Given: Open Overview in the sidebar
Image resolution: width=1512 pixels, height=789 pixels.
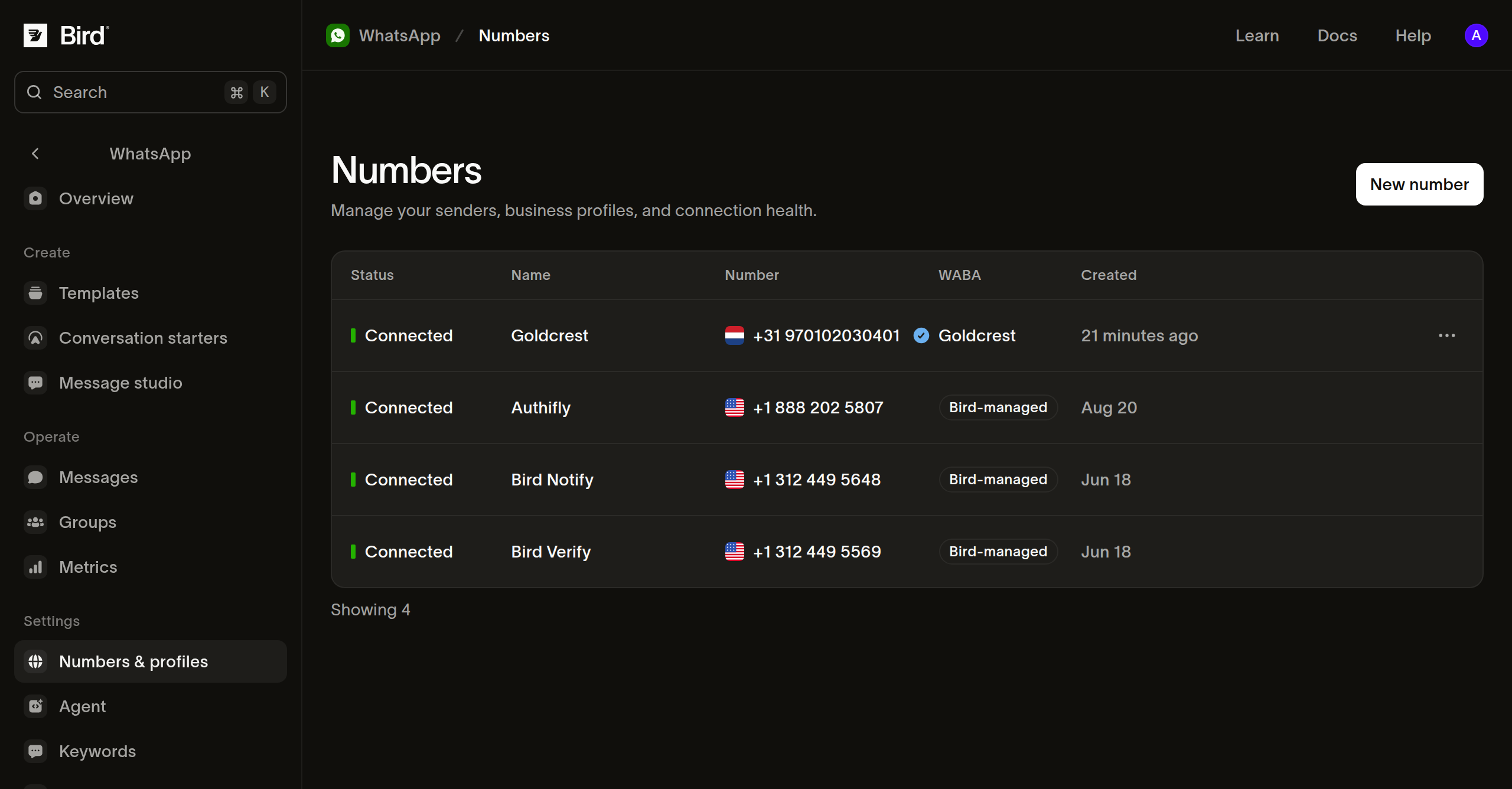Looking at the screenshot, I should pyautogui.click(x=151, y=198).
